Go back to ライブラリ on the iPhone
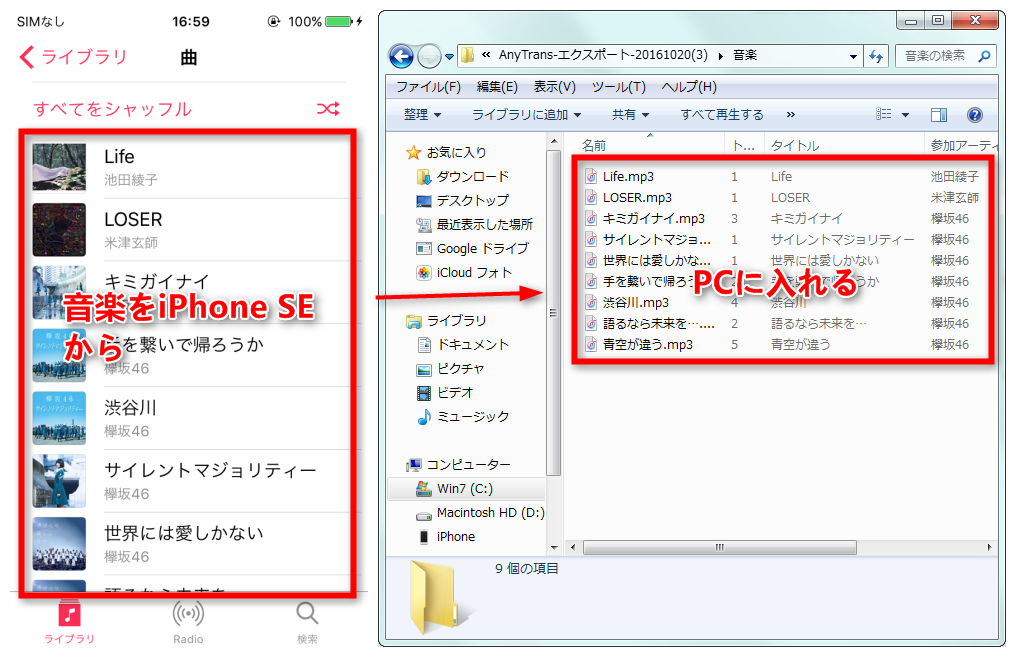The image size is (1016, 657). point(73,57)
